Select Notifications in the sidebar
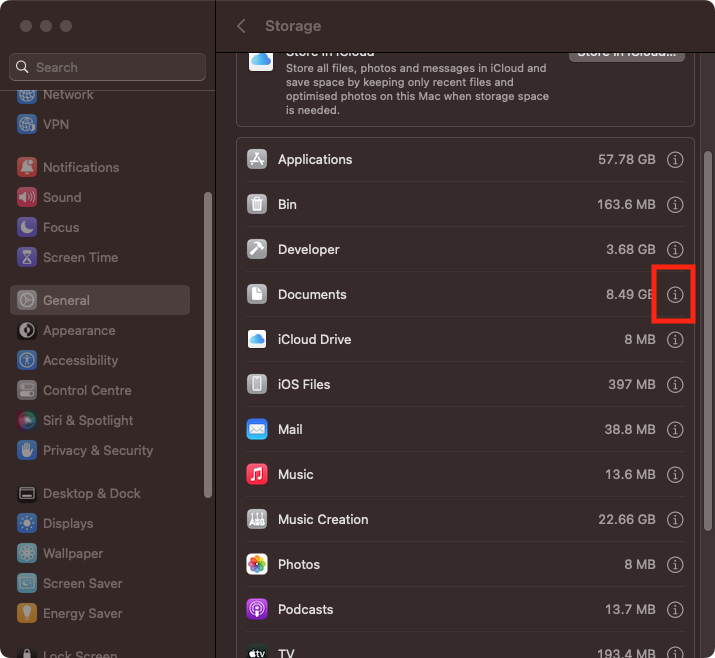This screenshot has height=658, width=715. point(100,167)
